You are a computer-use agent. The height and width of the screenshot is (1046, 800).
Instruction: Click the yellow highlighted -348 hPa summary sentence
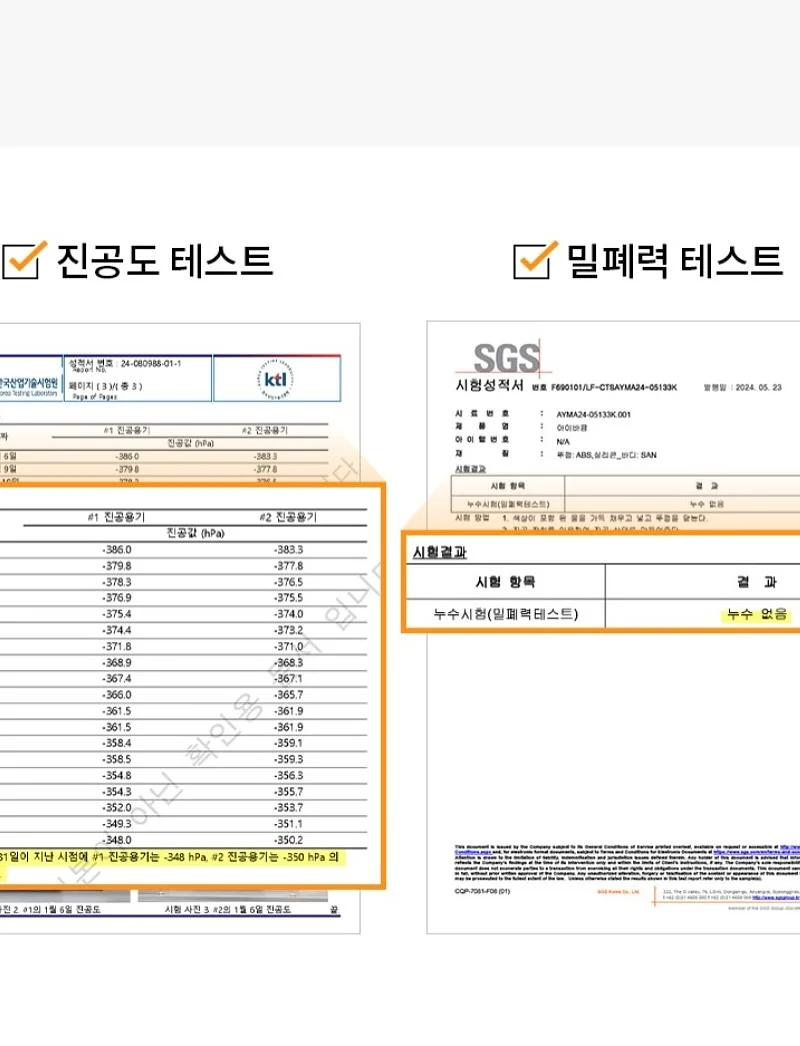click(x=173, y=857)
